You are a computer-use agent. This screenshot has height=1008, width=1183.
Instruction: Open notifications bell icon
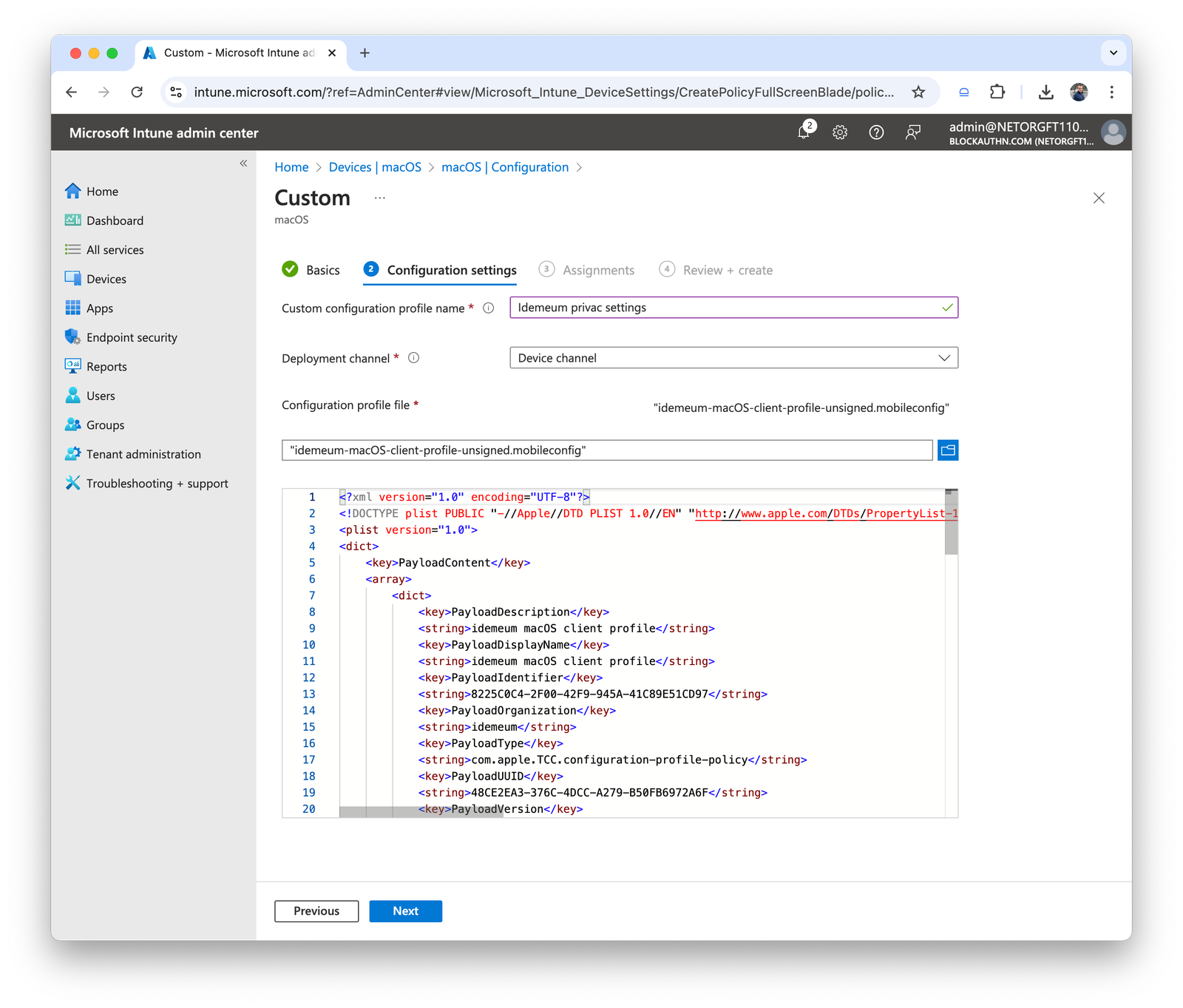(804, 132)
